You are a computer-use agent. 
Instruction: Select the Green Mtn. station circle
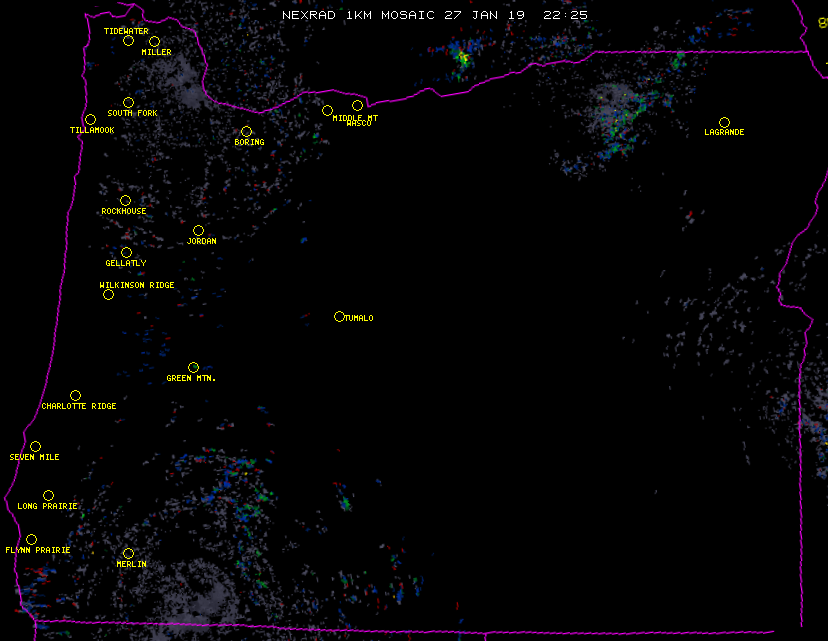click(193, 367)
